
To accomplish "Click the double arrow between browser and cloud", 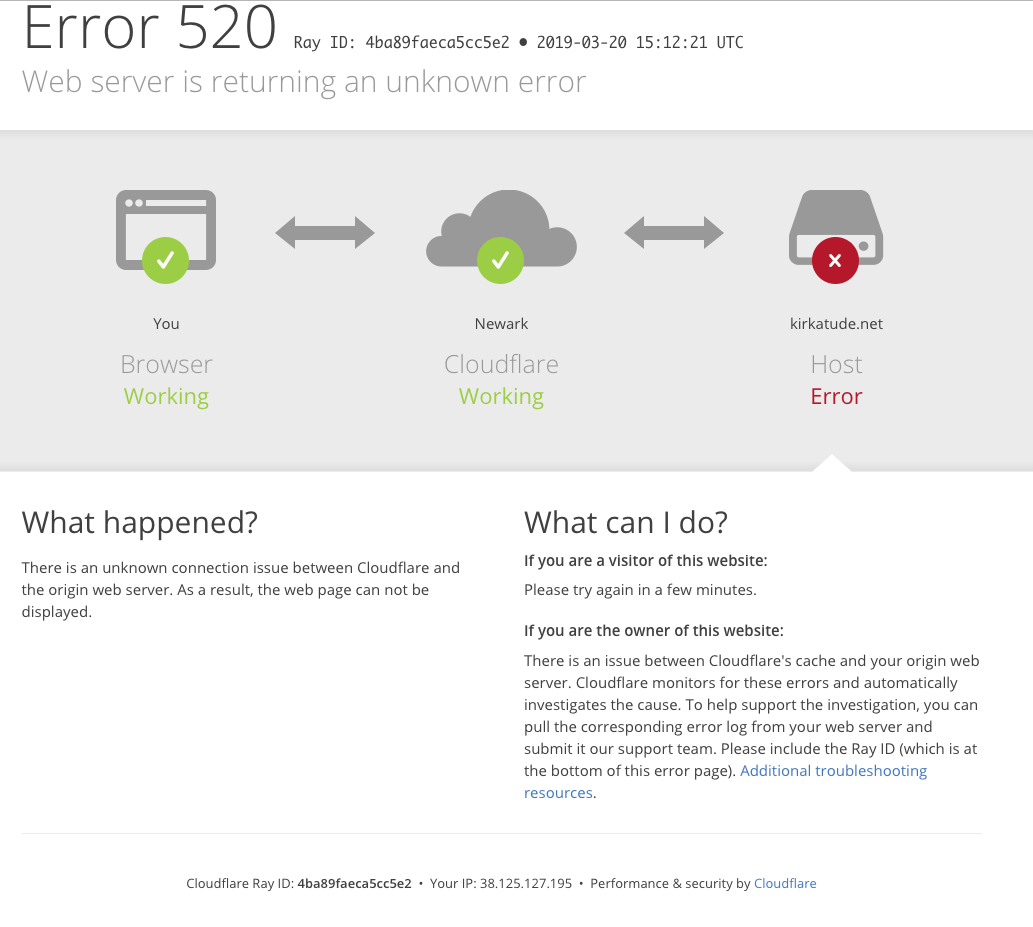I will pyautogui.click(x=325, y=233).
